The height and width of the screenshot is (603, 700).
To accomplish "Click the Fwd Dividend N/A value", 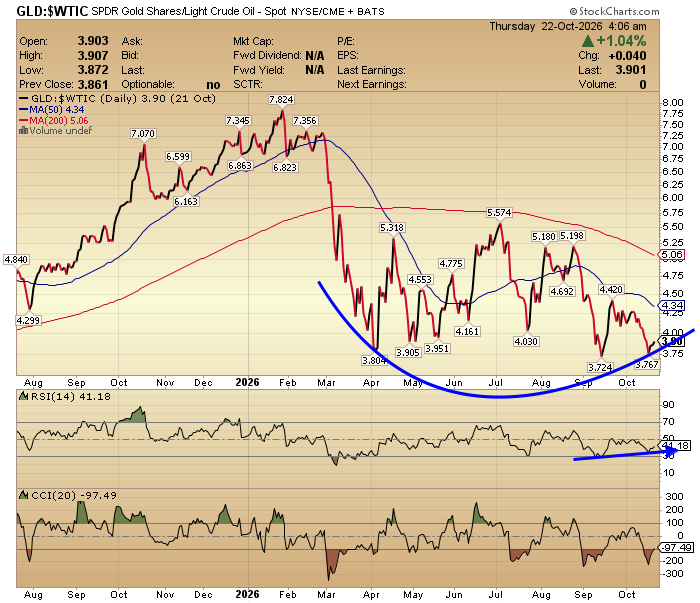I will [x=315, y=56].
